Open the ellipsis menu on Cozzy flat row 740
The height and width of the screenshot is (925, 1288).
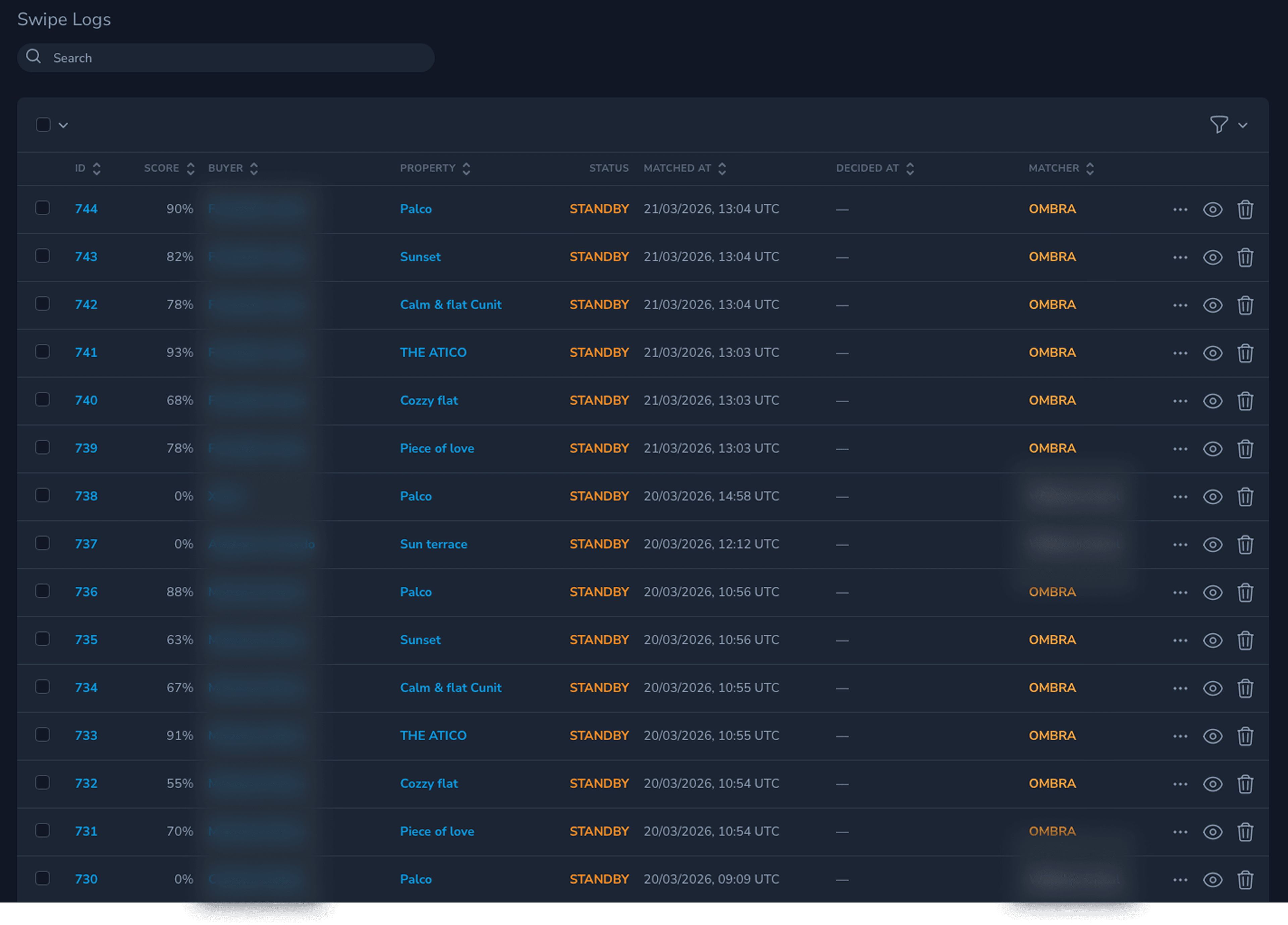(1180, 401)
